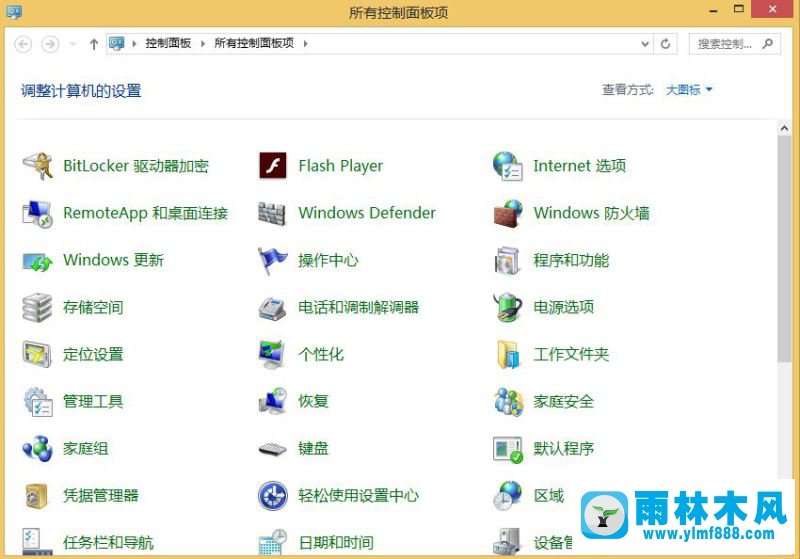Open the Internet 选项 globe icon
Screen dimensions: 800x559
[508, 166]
